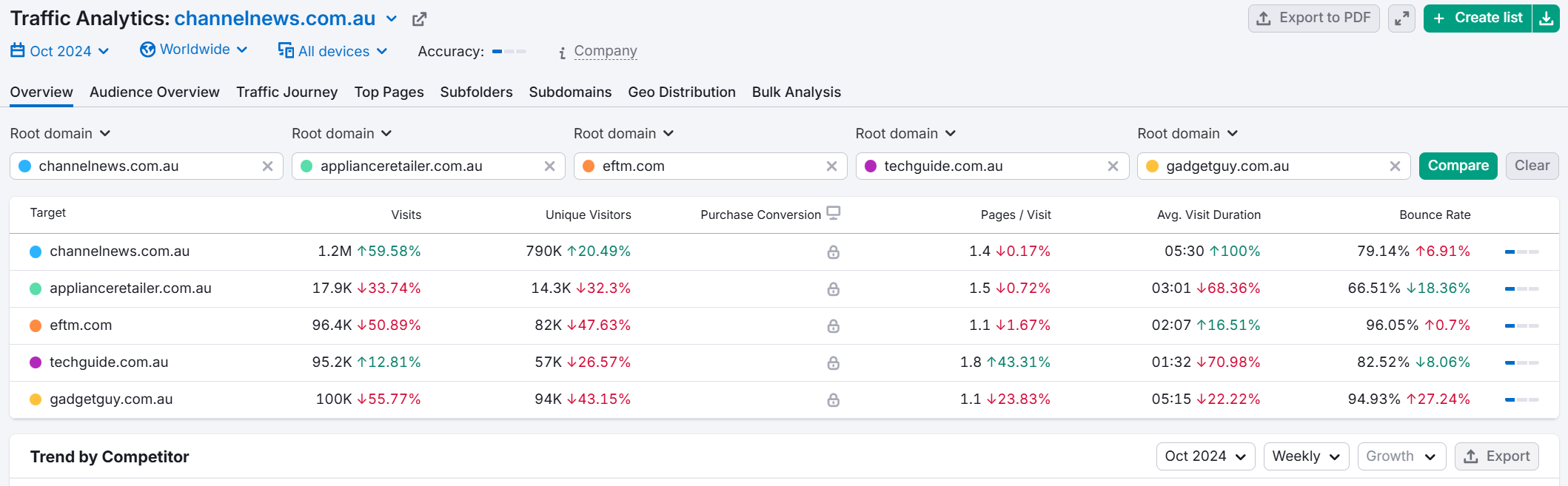Click the appliancerretailer.com.au domain input field
Viewport: 1568px width, 486px height.
[x=428, y=166]
